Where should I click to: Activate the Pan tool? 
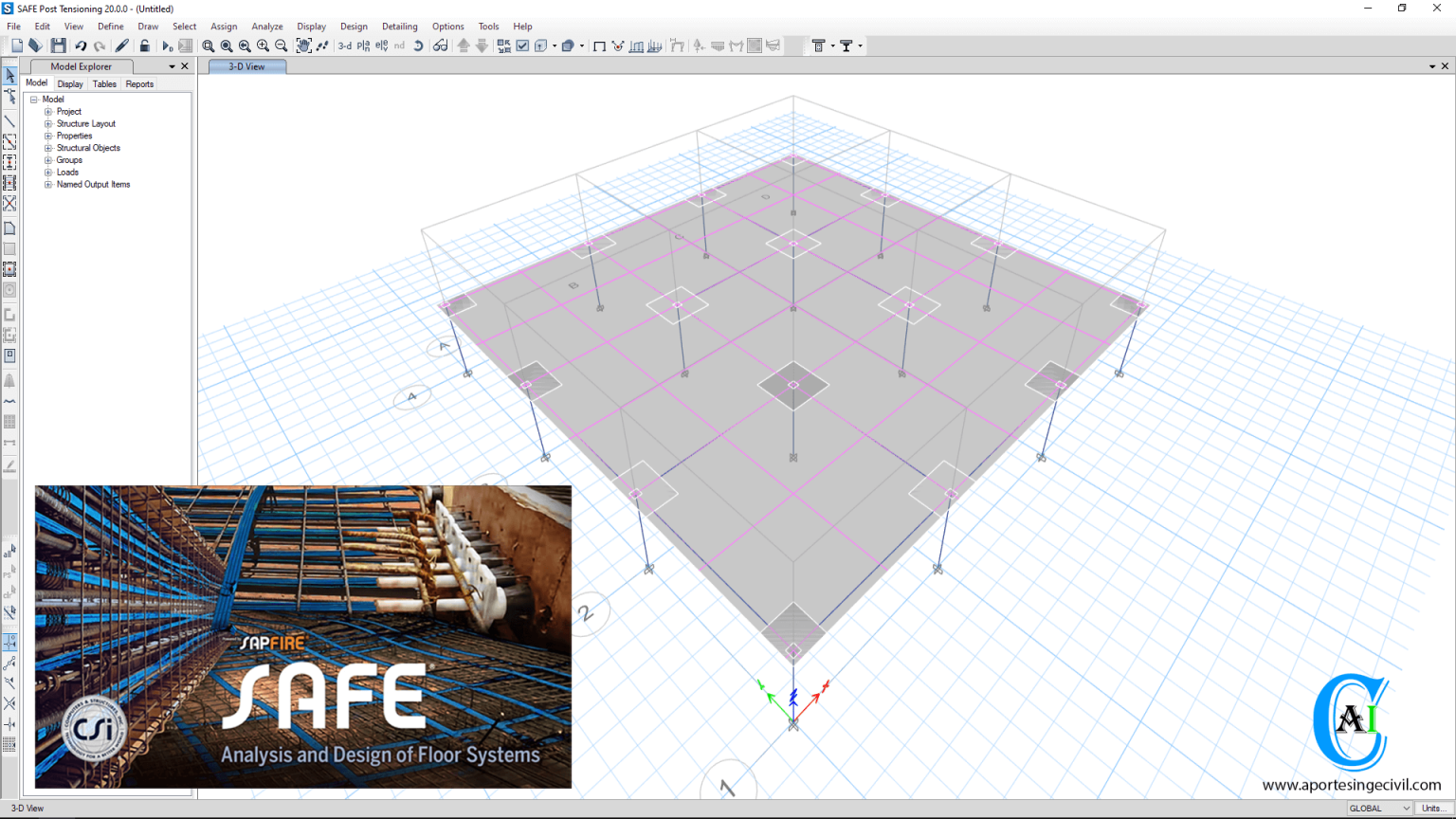[x=305, y=45]
